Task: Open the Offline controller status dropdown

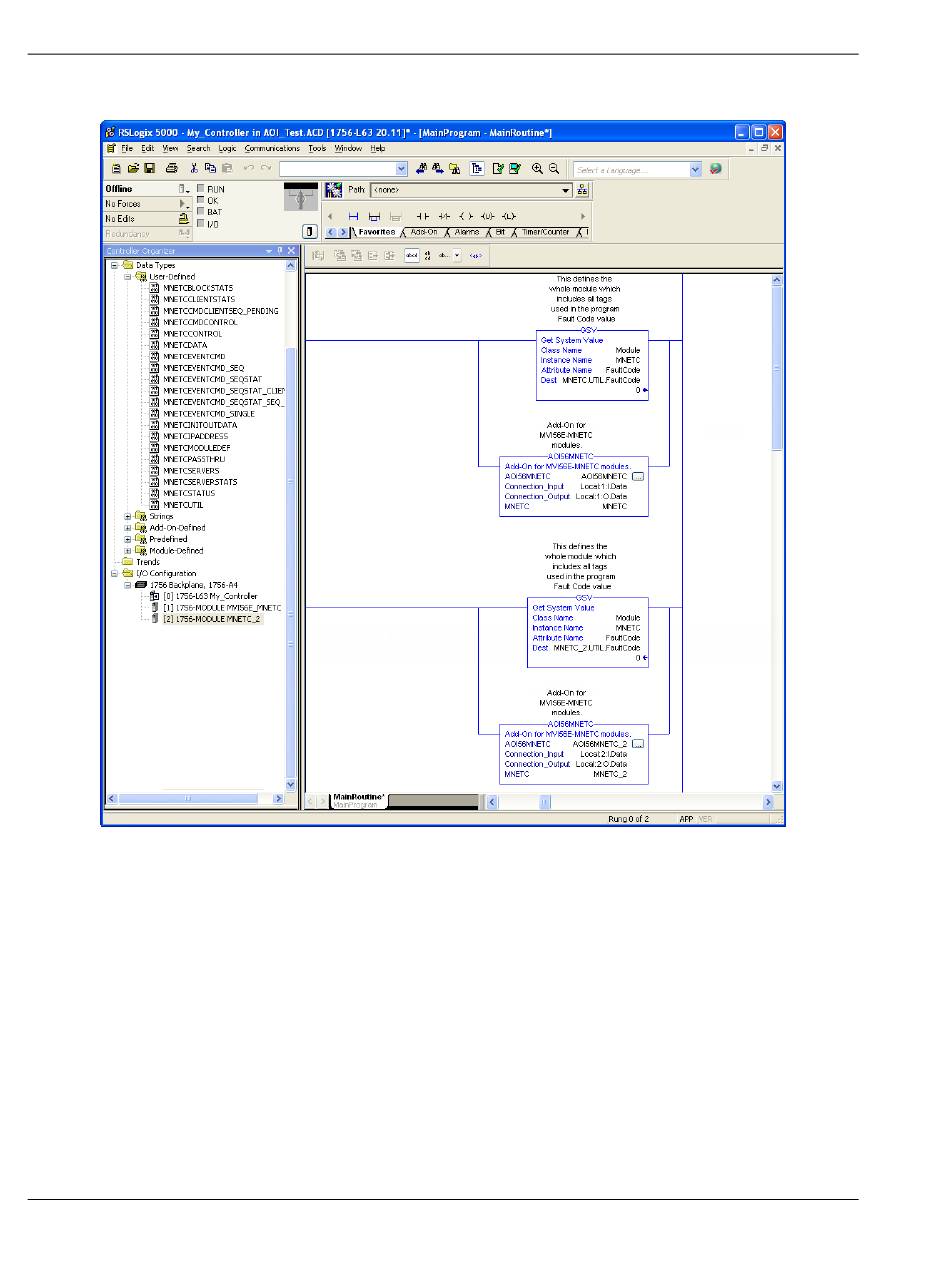Action: [184, 188]
